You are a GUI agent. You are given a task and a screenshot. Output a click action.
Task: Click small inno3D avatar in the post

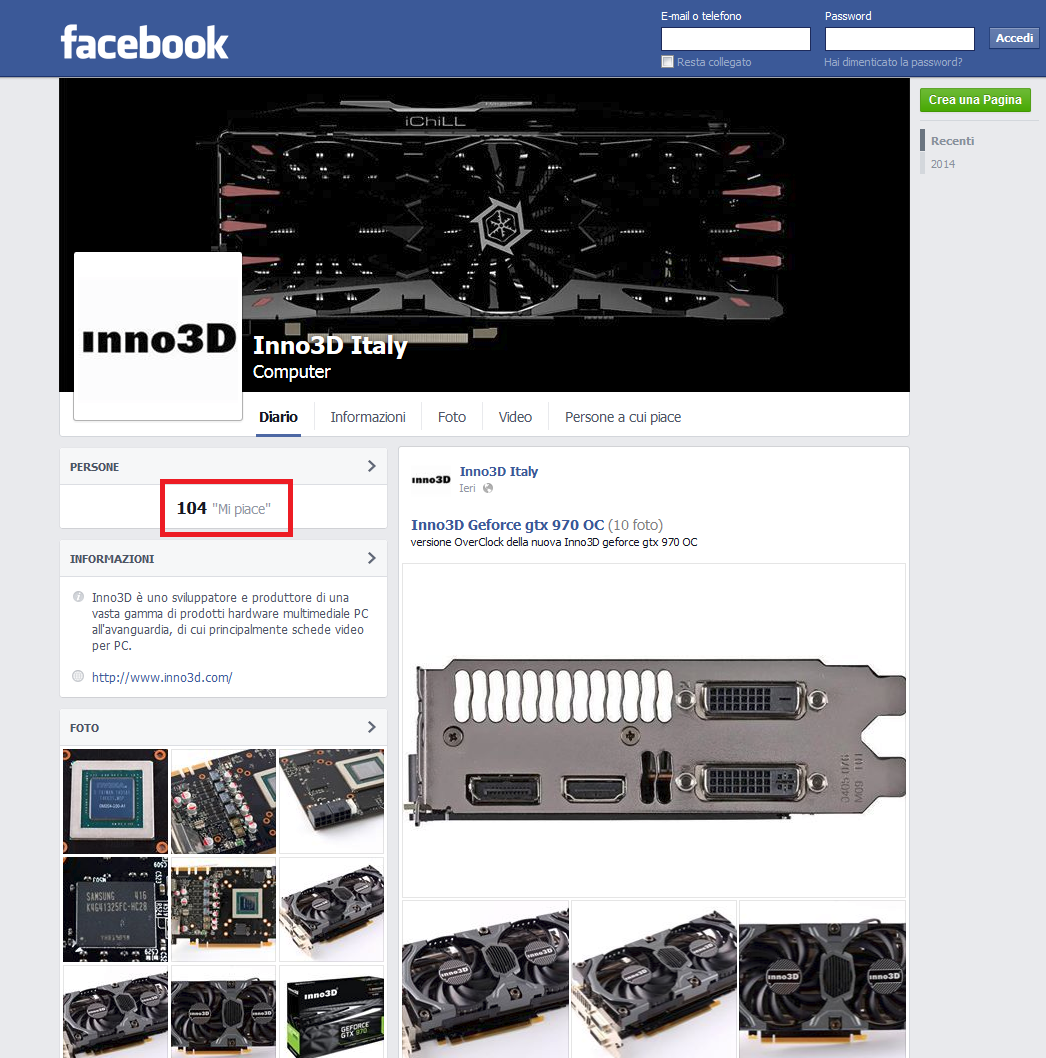click(x=431, y=480)
